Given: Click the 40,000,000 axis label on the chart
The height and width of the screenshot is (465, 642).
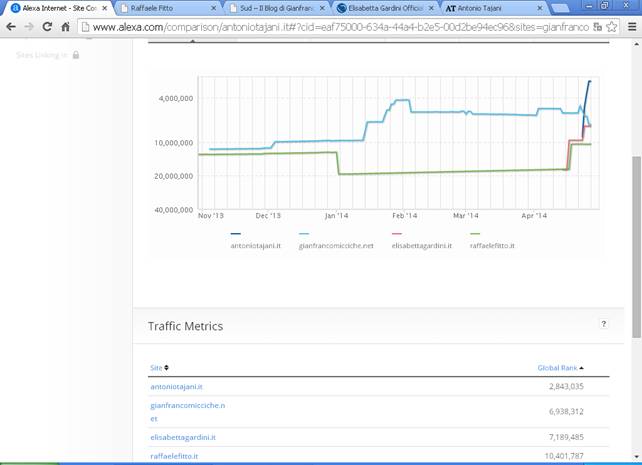Looking at the screenshot, I should [174, 210].
